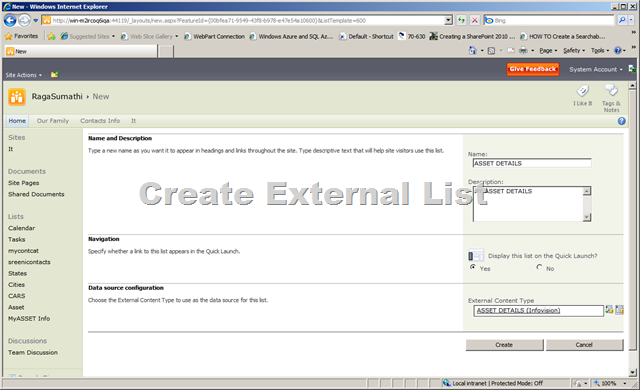
Task: Open the MyASSET Info list link
Action: tap(29, 319)
